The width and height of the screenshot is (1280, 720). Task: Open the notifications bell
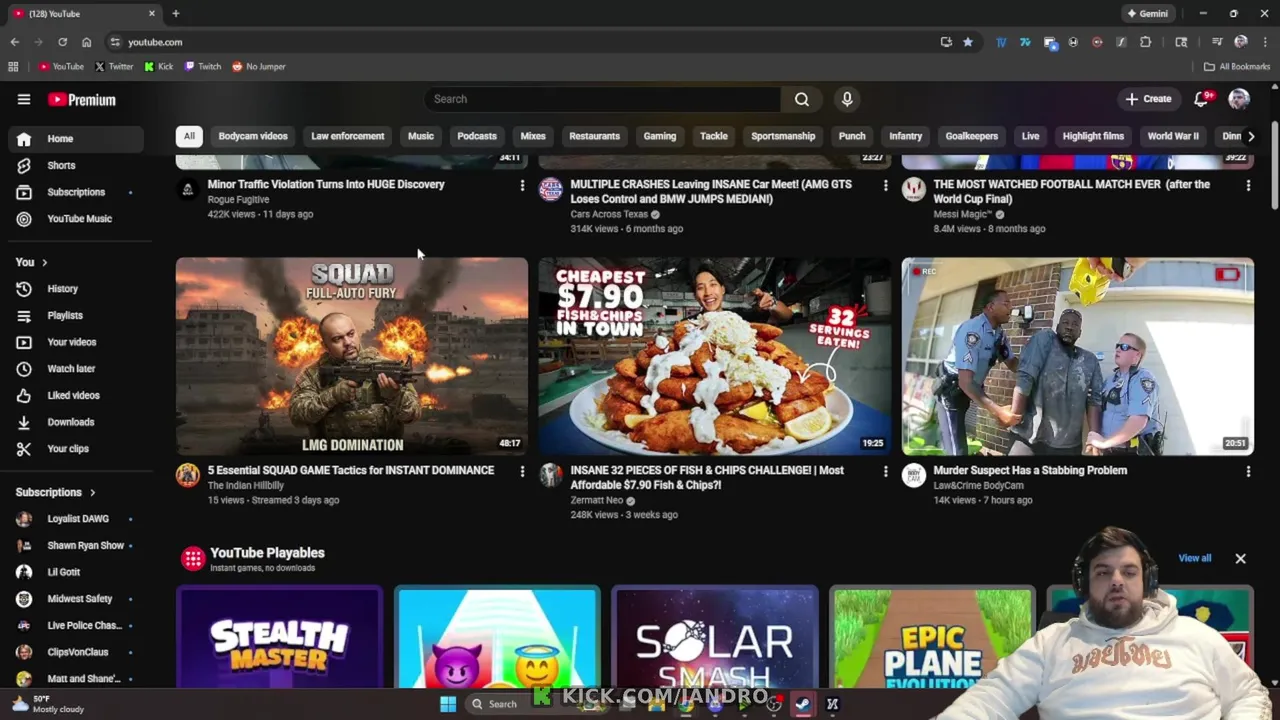[1202, 99]
